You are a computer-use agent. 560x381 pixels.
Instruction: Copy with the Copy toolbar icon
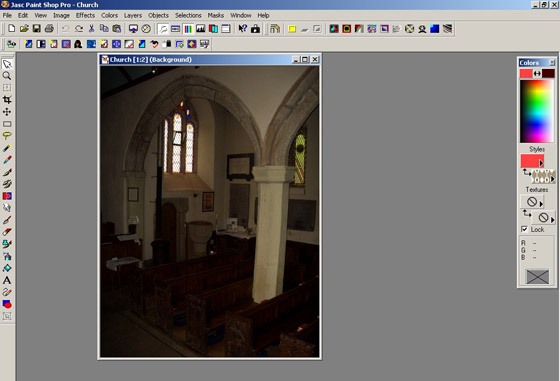tap(104, 29)
